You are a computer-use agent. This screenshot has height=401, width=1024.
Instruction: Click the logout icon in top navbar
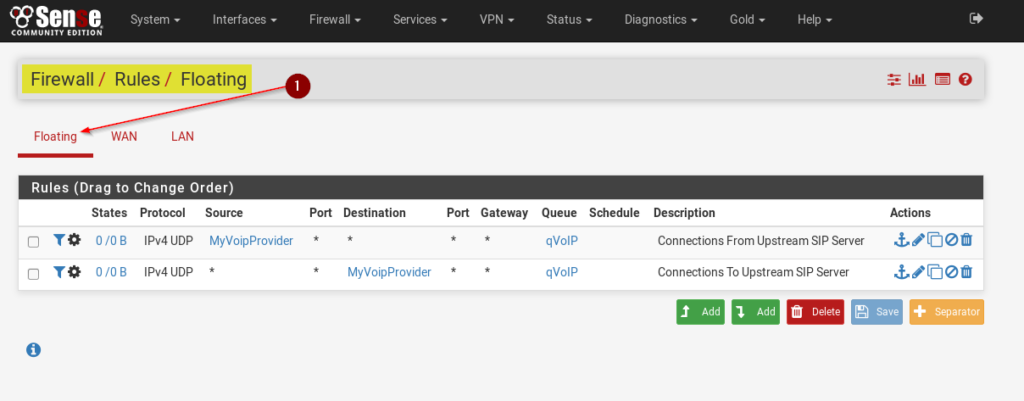point(976,19)
